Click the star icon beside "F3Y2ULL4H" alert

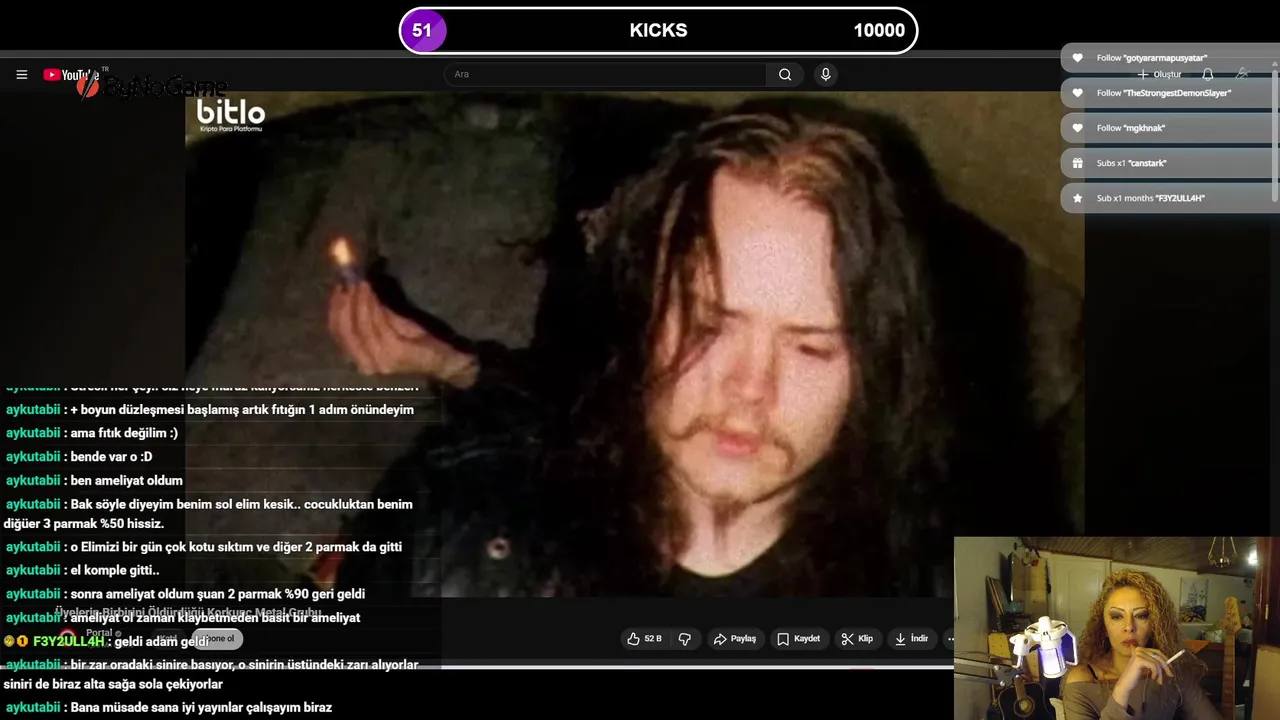[x=1077, y=198]
